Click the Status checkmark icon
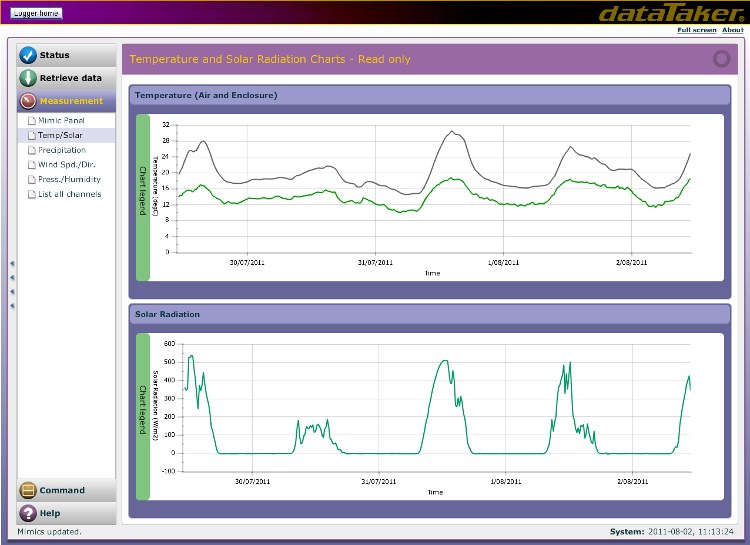This screenshot has width=750, height=545. (x=28, y=55)
